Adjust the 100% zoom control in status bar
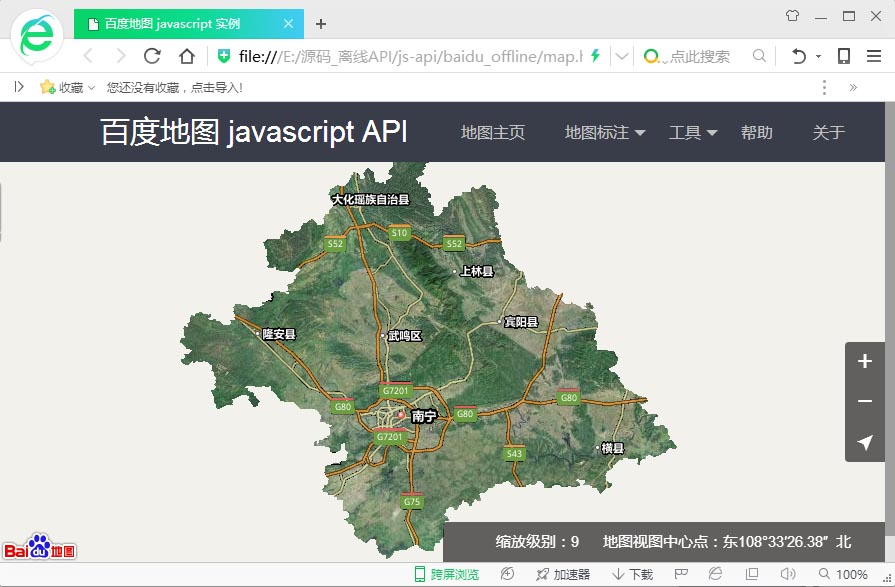The height and width of the screenshot is (587, 895). click(846, 574)
